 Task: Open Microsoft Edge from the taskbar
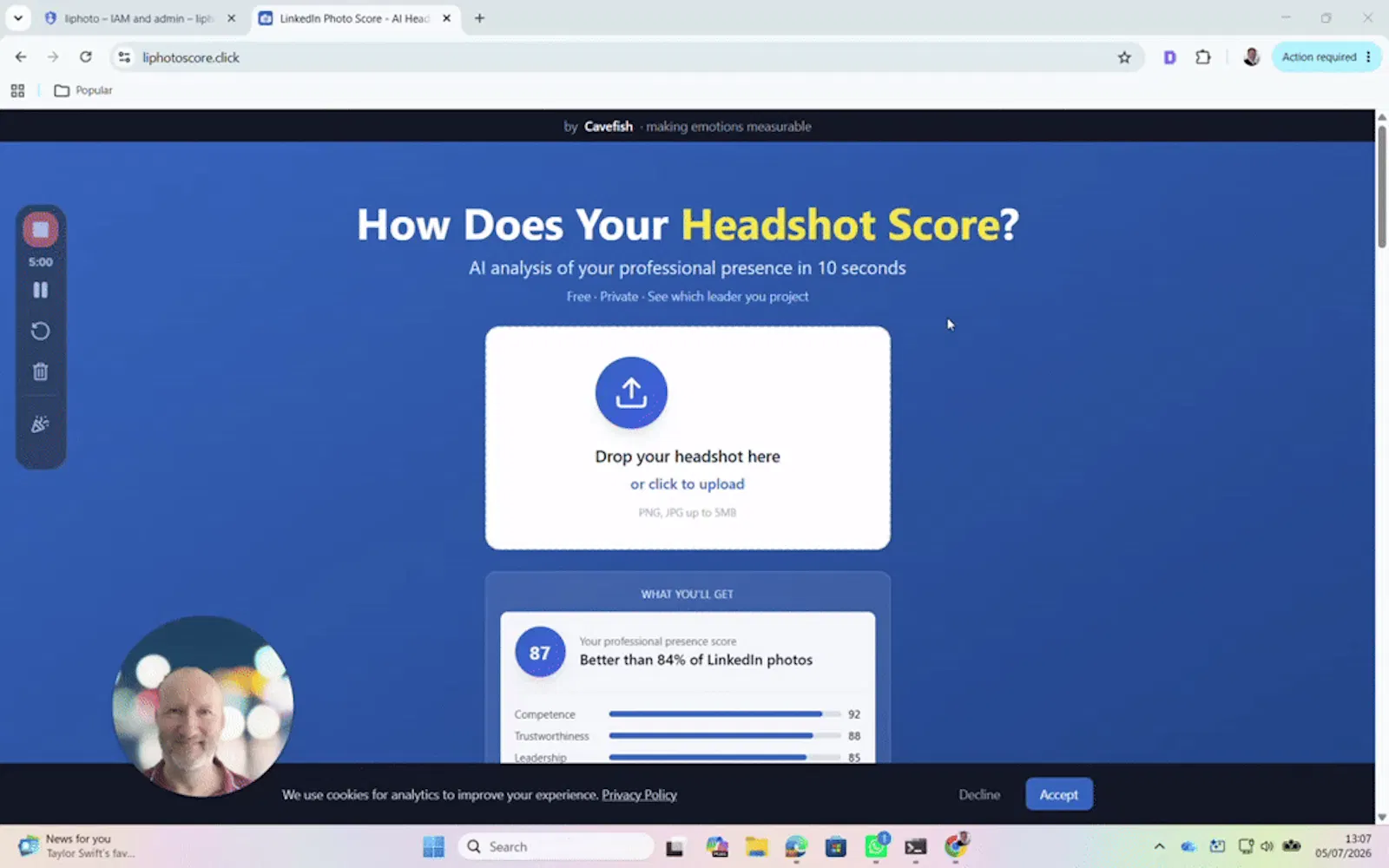[x=796, y=846]
